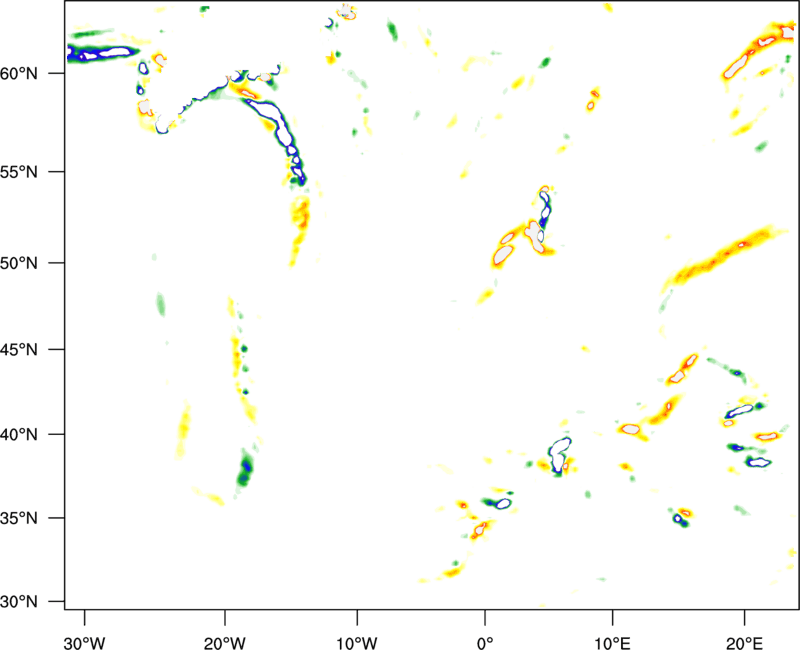
Task: Click the 30°W longitude label
Action: tap(85, 643)
